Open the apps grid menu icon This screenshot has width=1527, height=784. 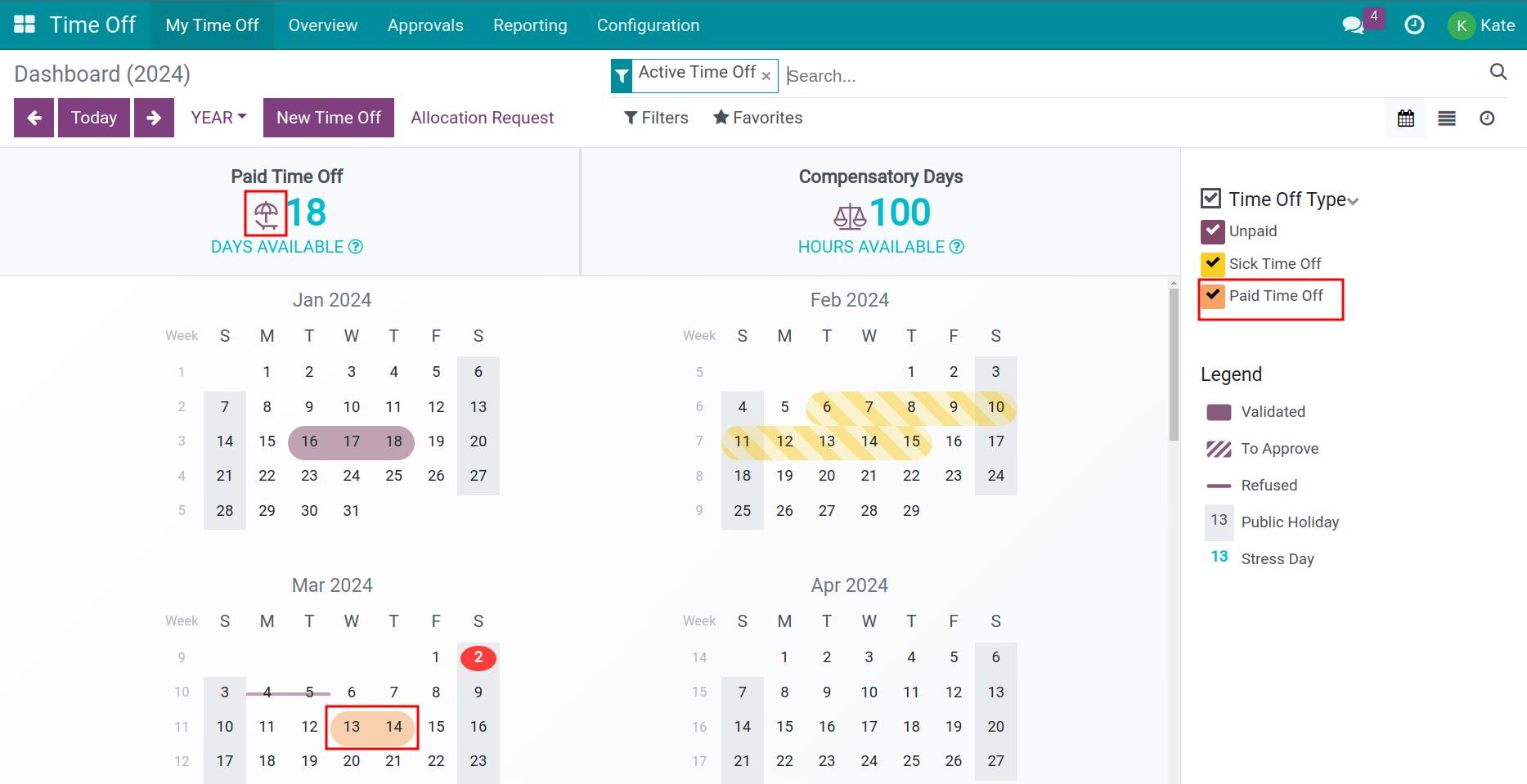coord(25,25)
